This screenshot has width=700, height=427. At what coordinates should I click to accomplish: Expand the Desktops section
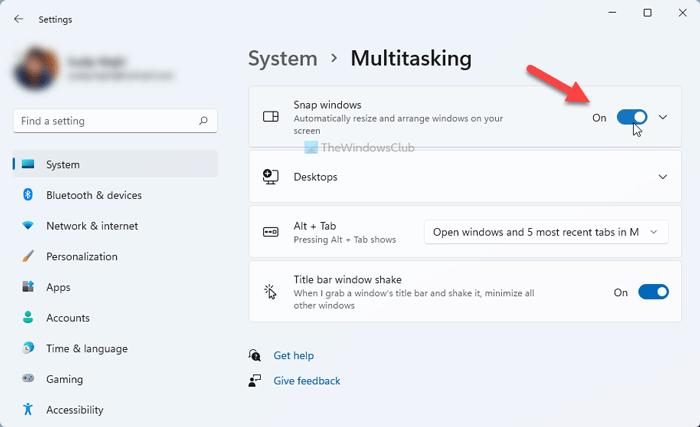(x=663, y=177)
